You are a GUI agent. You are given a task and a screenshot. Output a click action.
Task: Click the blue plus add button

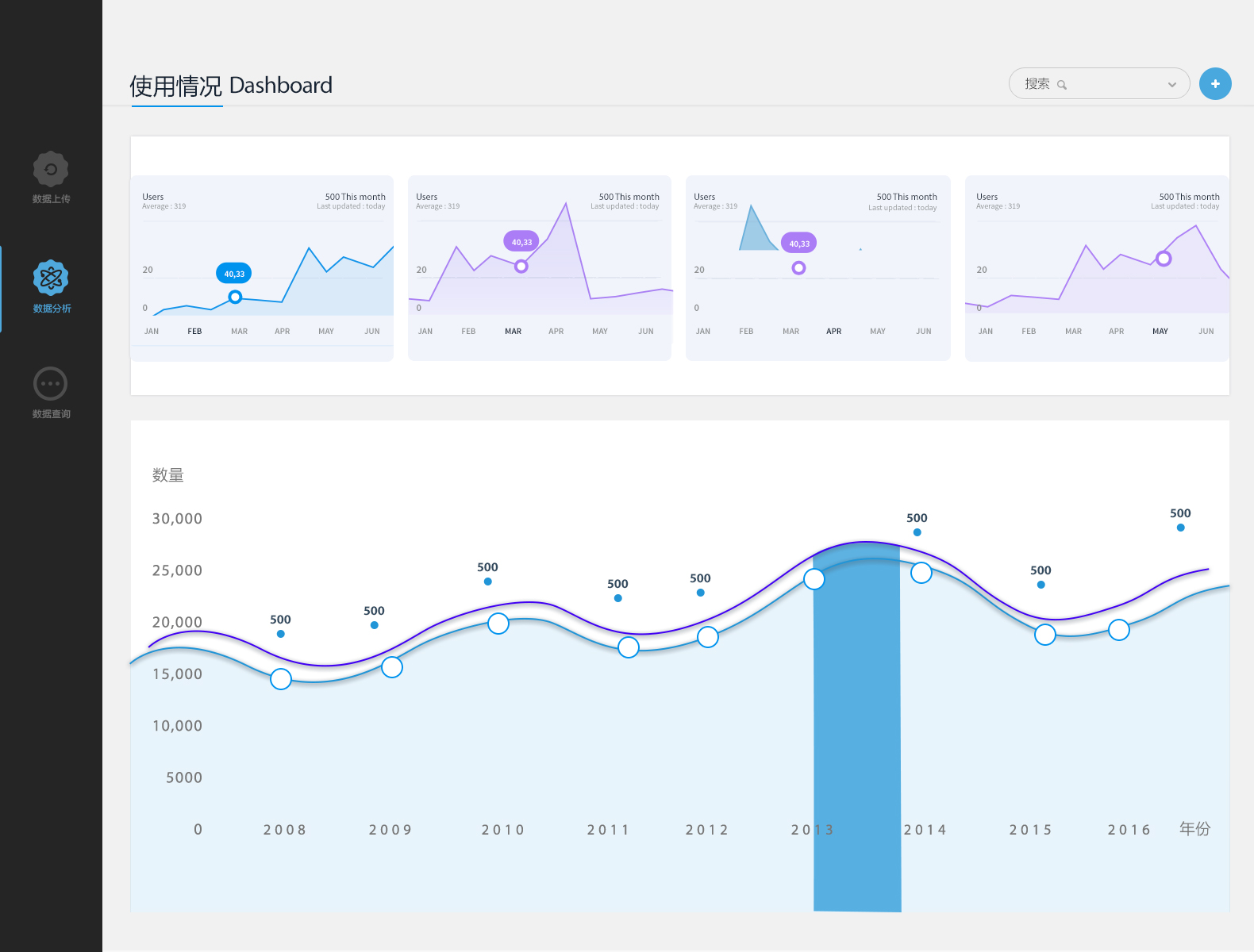(1215, 83)
